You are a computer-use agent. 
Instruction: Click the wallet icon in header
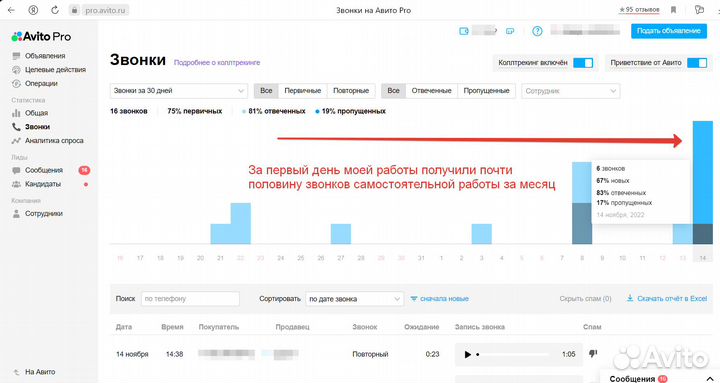pos(464,31)
